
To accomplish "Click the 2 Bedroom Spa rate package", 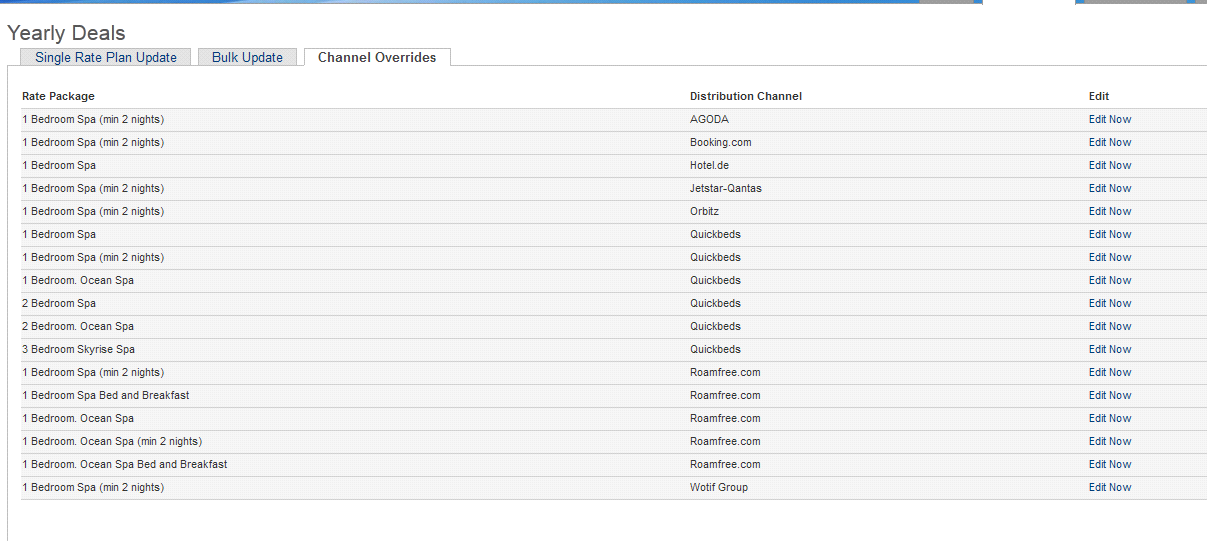I will pyautogui.click(x=59, y=303).
